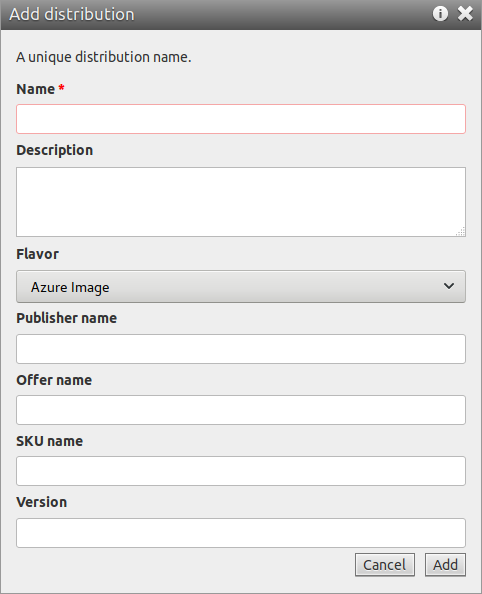This screenshot has width=482, height=594.
Task: Click the Publisher name label
Action: point(67,318)
